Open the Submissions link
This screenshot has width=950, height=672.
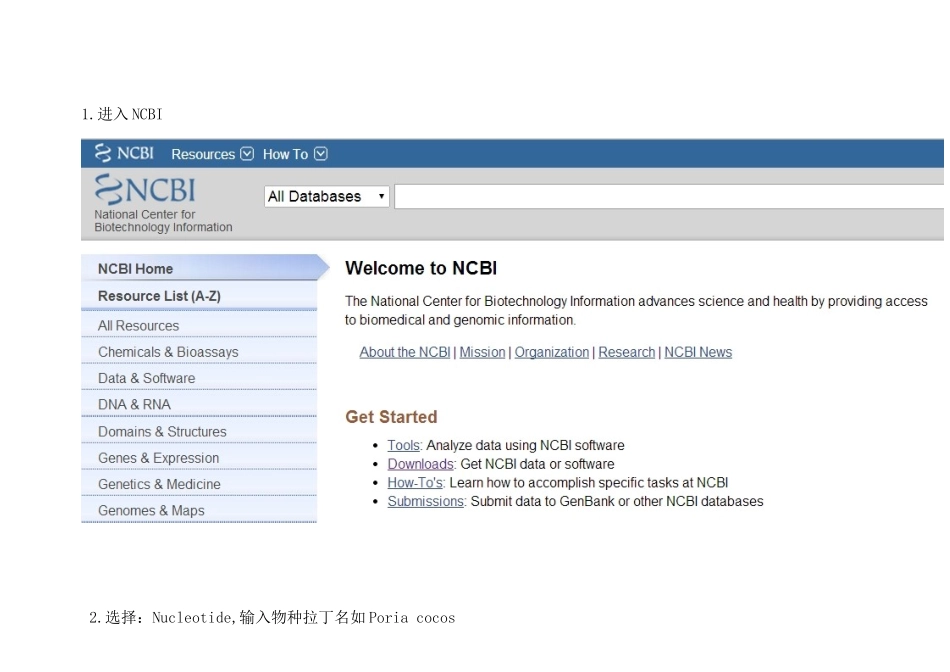click(x=426, y=502)
